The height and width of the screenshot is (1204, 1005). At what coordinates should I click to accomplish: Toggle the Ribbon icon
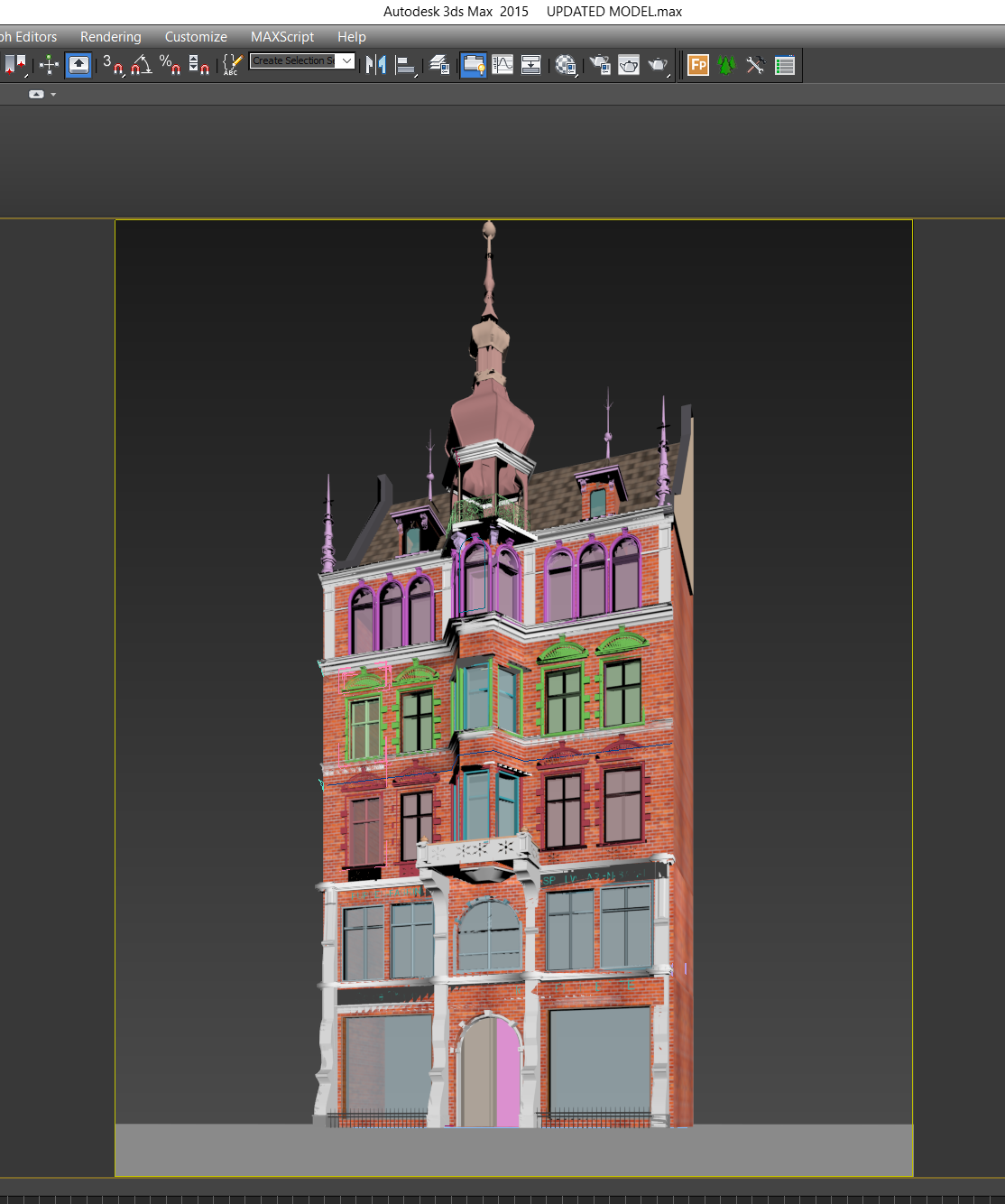coord(474,65)
